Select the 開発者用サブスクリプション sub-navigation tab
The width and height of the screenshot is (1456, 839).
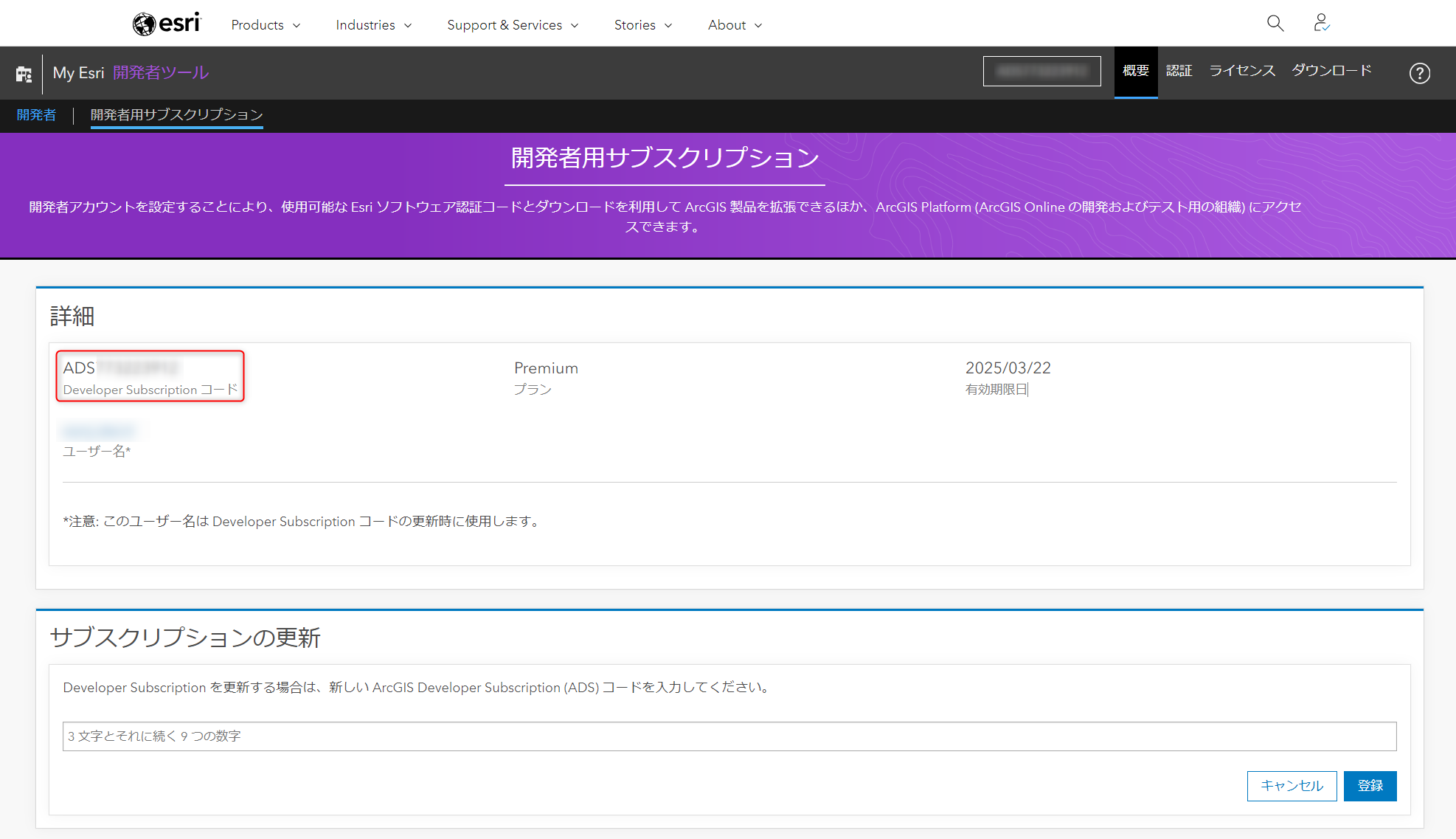[x=177, y=115]
